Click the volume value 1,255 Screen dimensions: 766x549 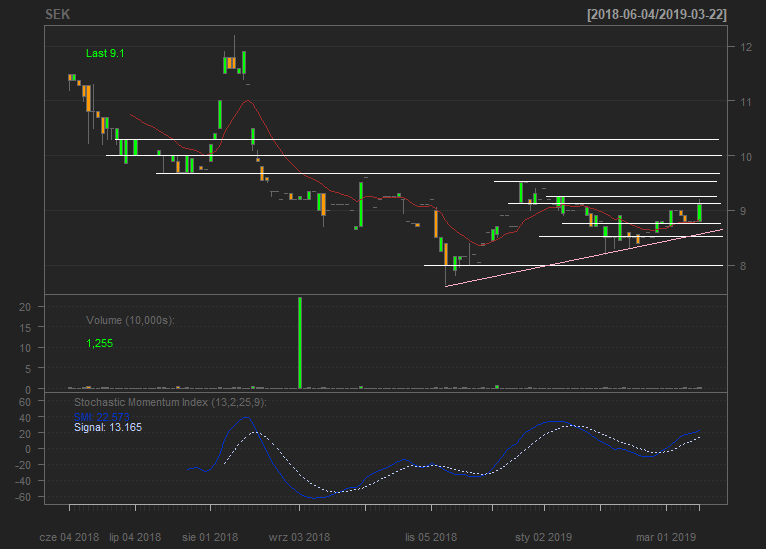[99, 343]
